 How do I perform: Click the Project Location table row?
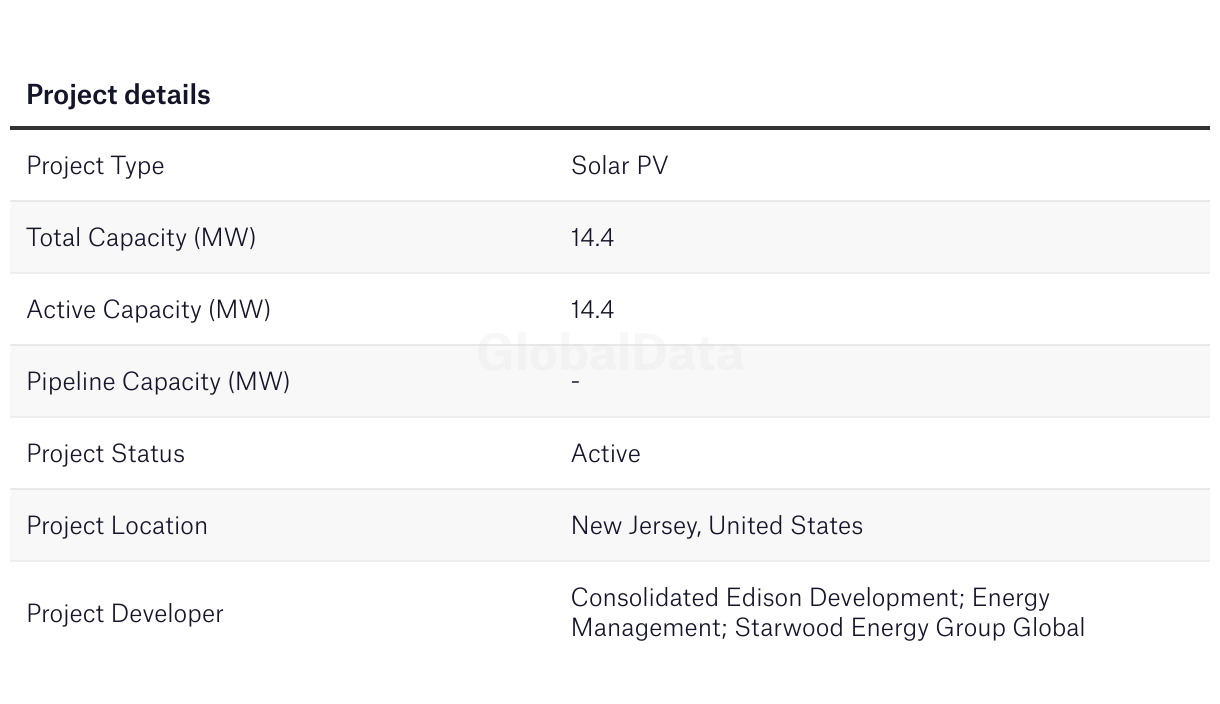click(610, 526)
